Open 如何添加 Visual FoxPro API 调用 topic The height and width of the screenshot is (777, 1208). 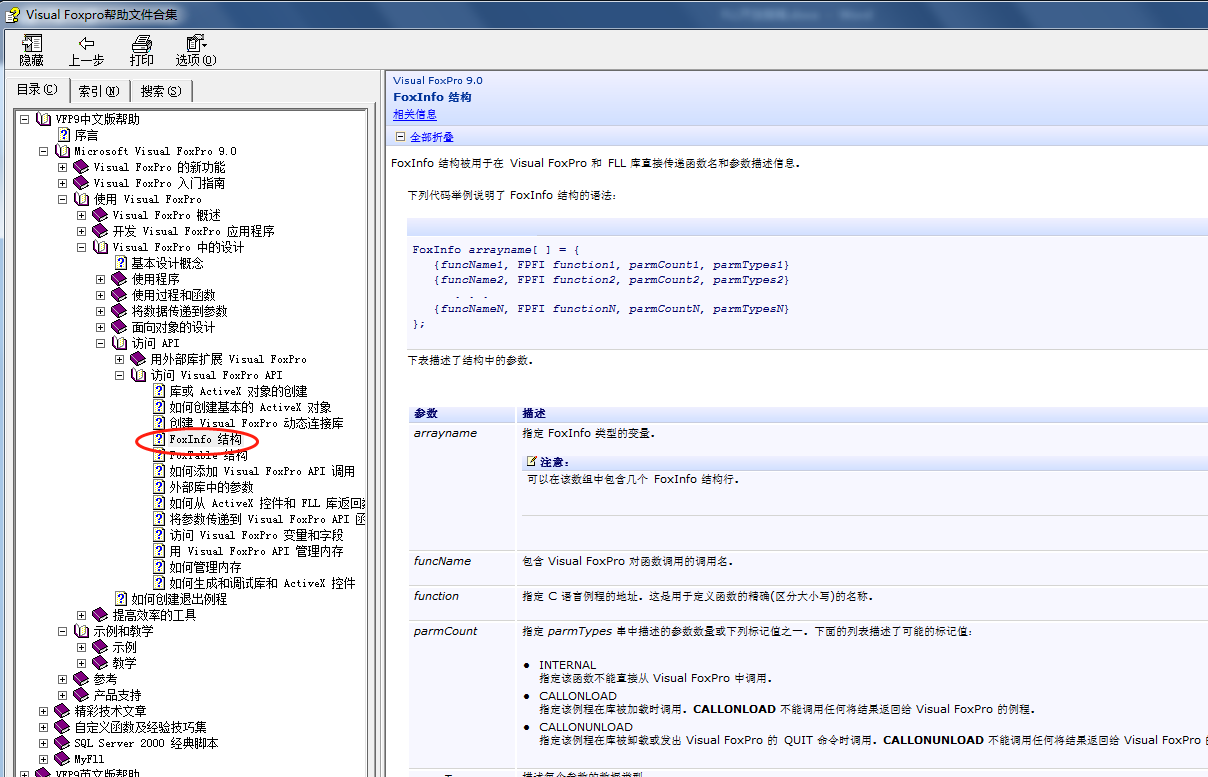click(x=262, y=471)
